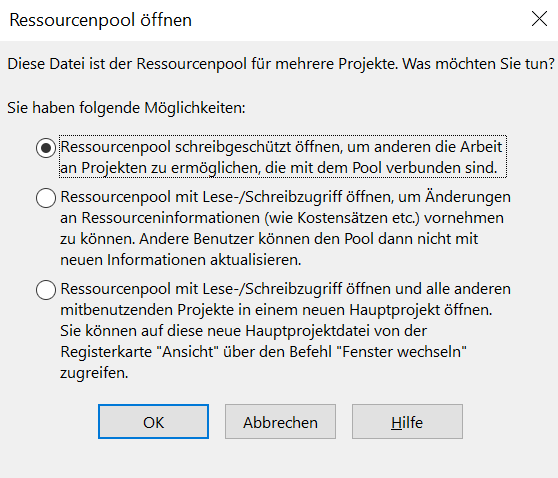This screenshot has width=558, height=478.
Task: Click the text 'neuen Informationen aktualisieren.'
Action: point(181,260)
